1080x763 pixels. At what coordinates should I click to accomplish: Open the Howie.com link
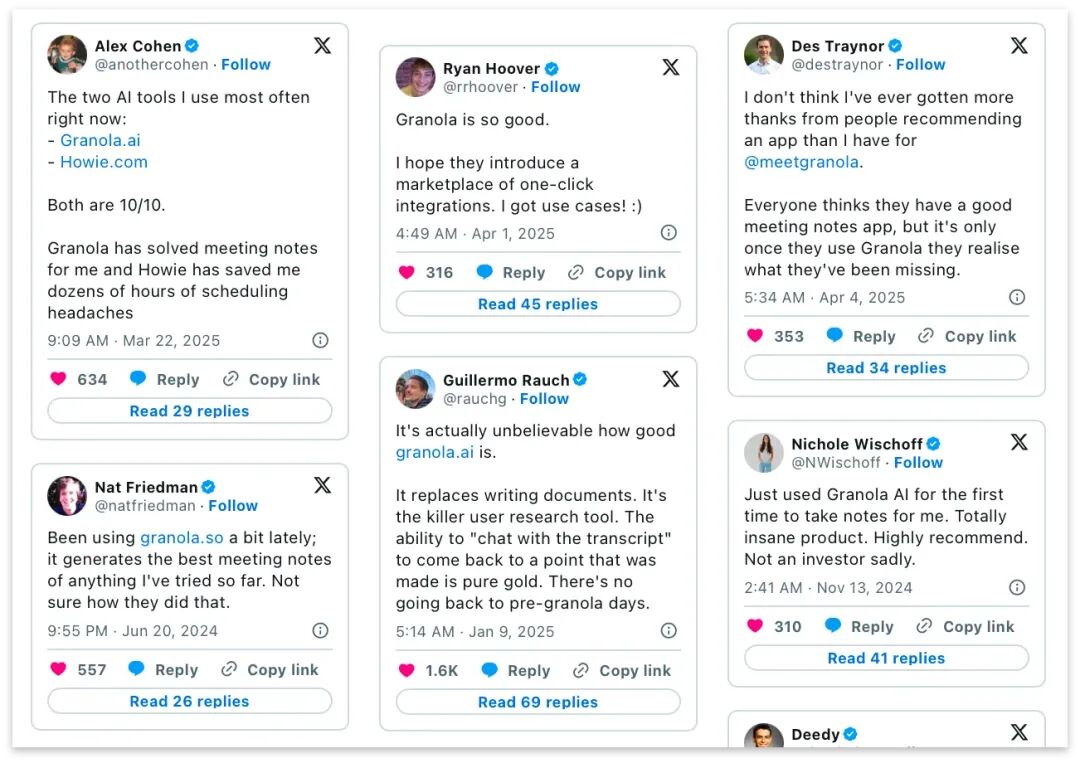[104, 162]
